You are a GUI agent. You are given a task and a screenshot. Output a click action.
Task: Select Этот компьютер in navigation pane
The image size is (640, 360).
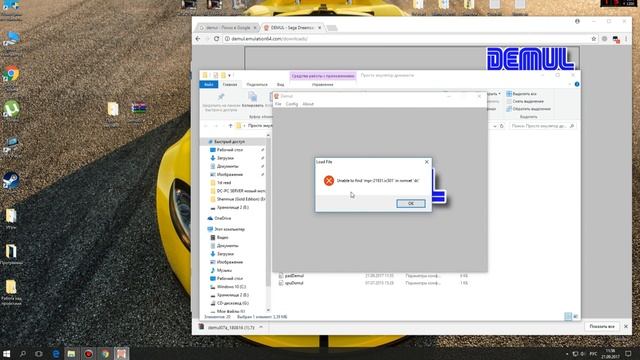pos(229,229)
